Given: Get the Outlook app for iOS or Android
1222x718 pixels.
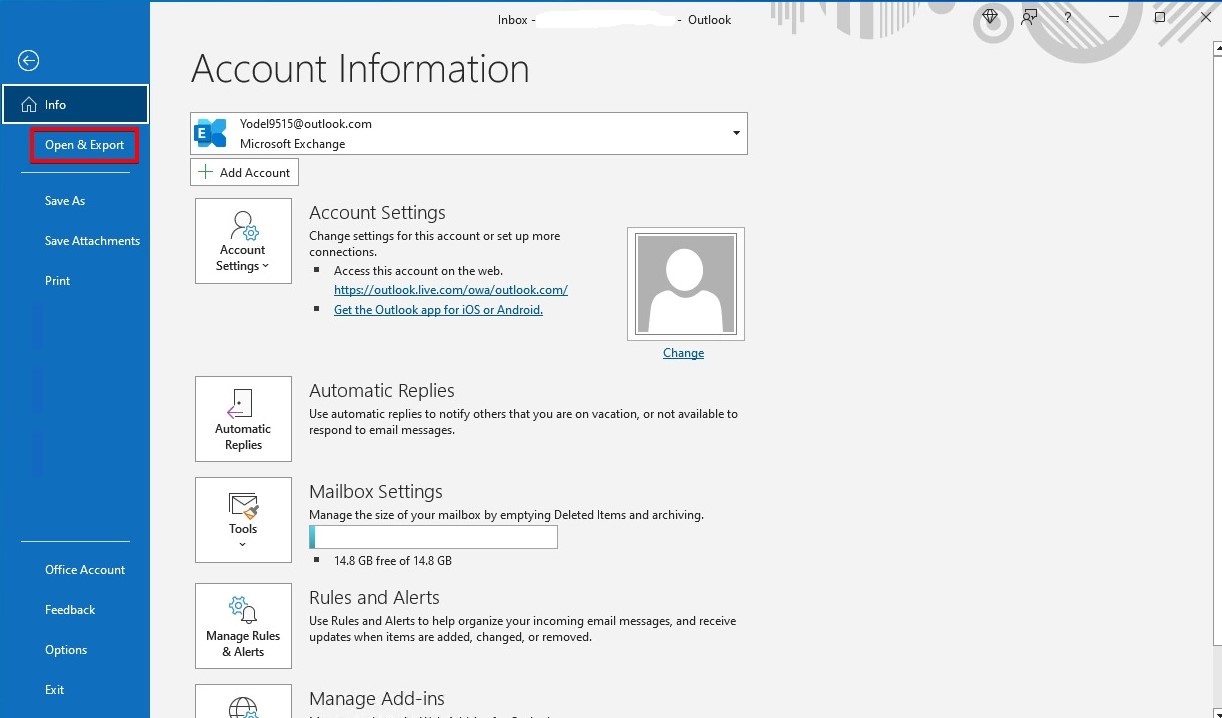Looking at the screenshot, I should click(x=438, y=310).
